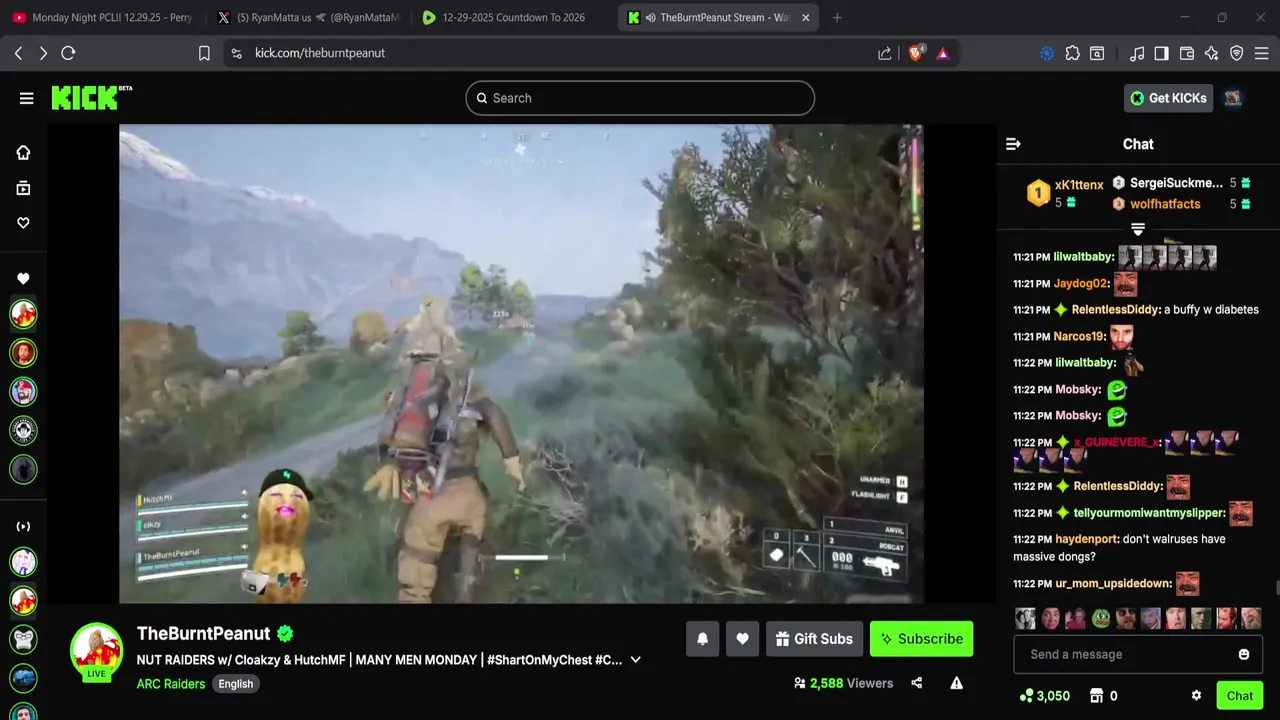The image size is (1280, 720).
Task: Click username ur_mom_upsidedown in chat
Action: [1113, 583]
